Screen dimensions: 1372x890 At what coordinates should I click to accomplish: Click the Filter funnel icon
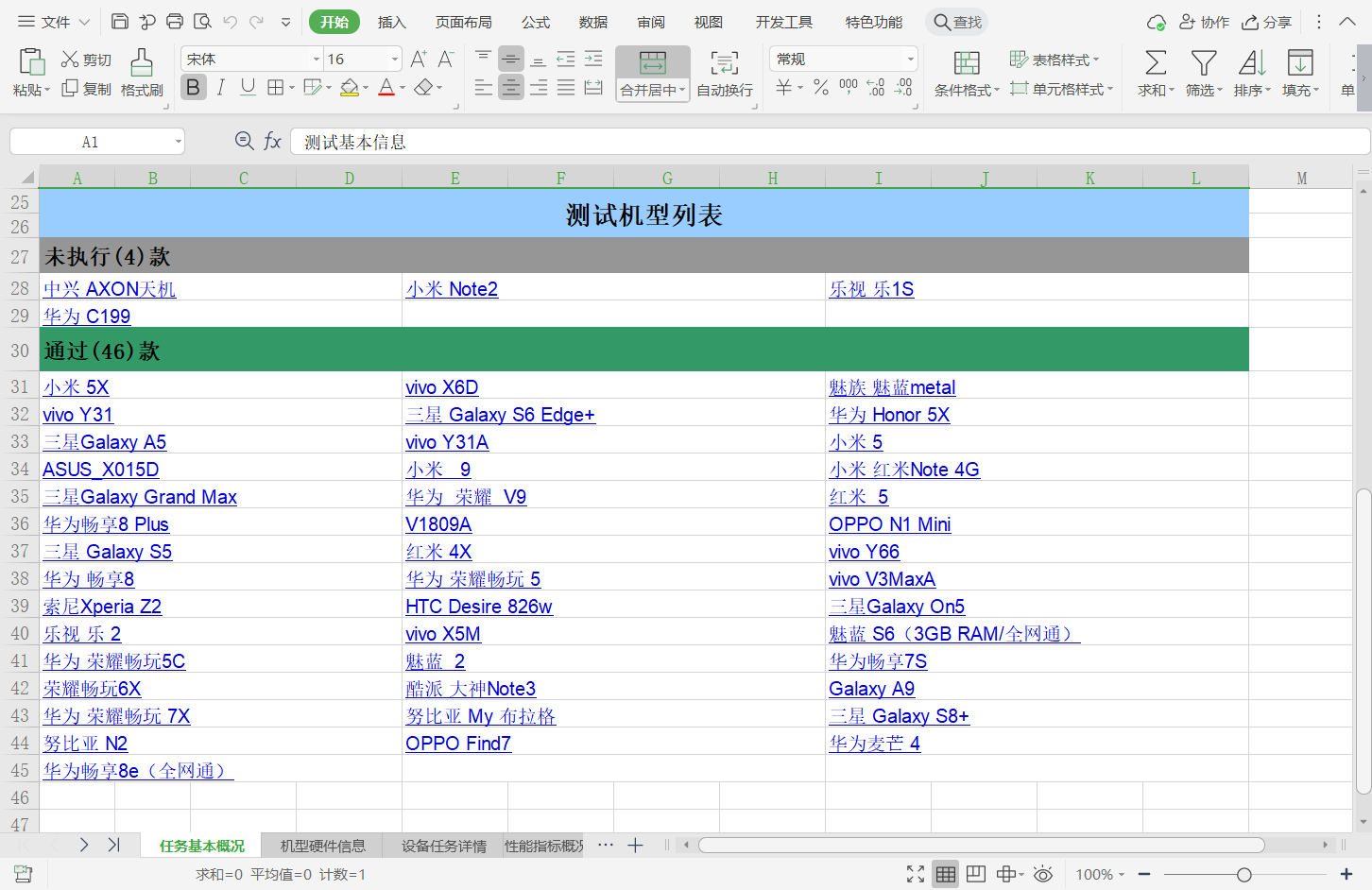coord(1204,62)
